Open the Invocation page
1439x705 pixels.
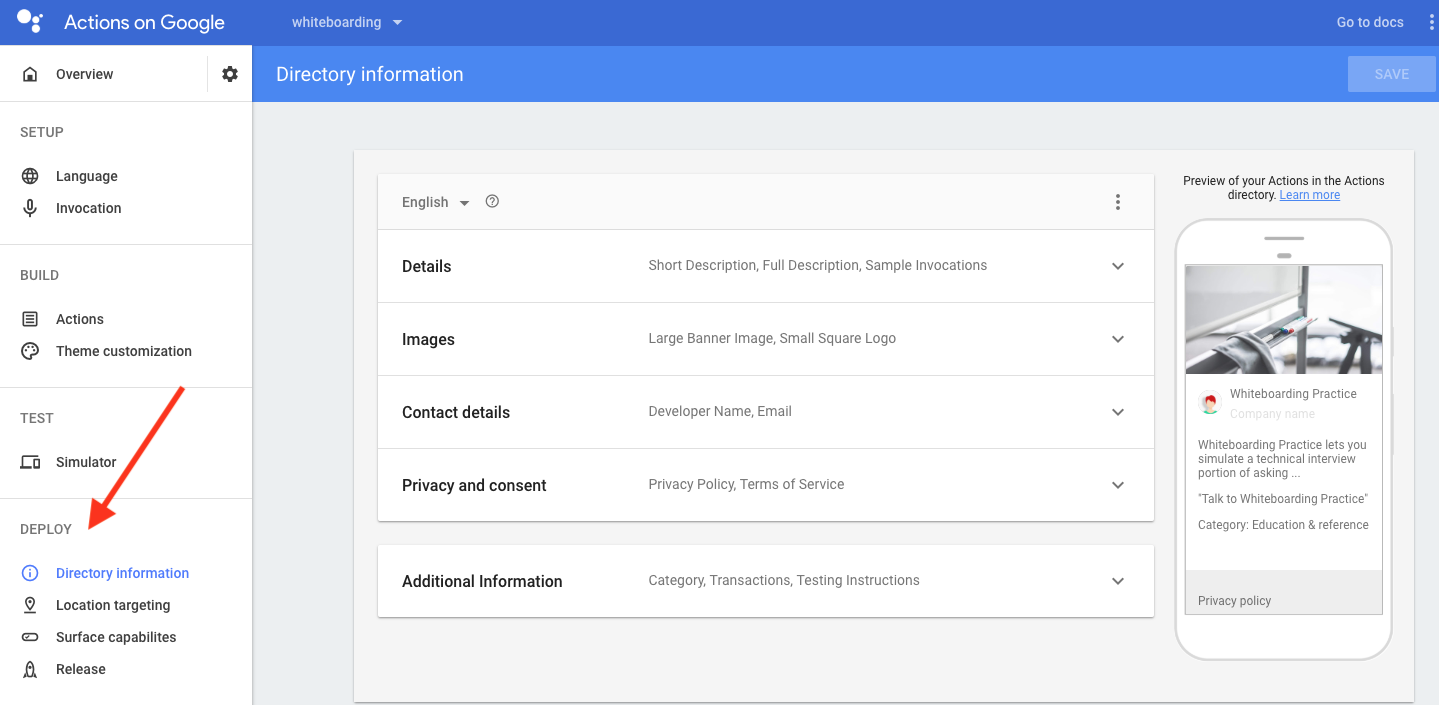point(89,208)
